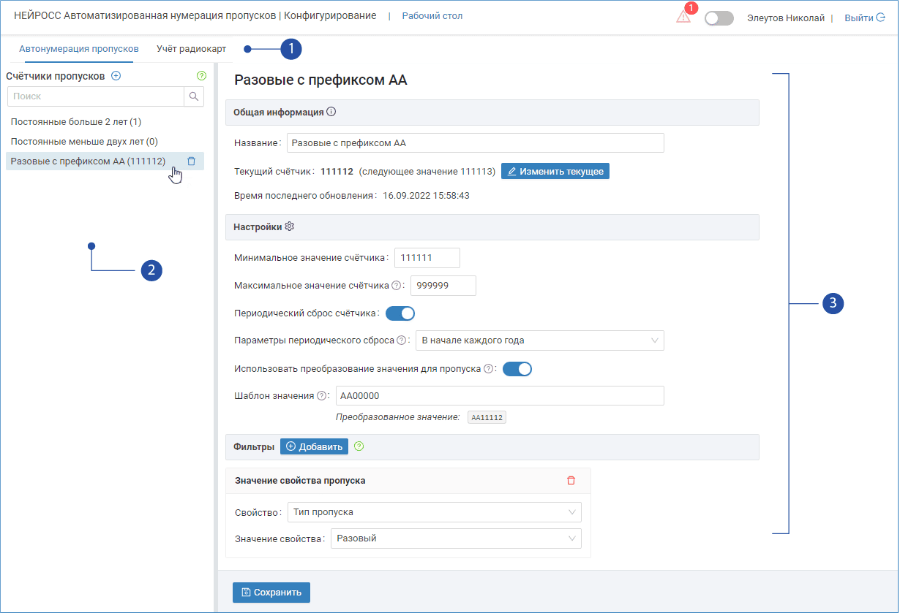The height and width of the screenshot is (613, 900).
Task: Toggle the header switch beside the user name
Action: click(719, 18)
